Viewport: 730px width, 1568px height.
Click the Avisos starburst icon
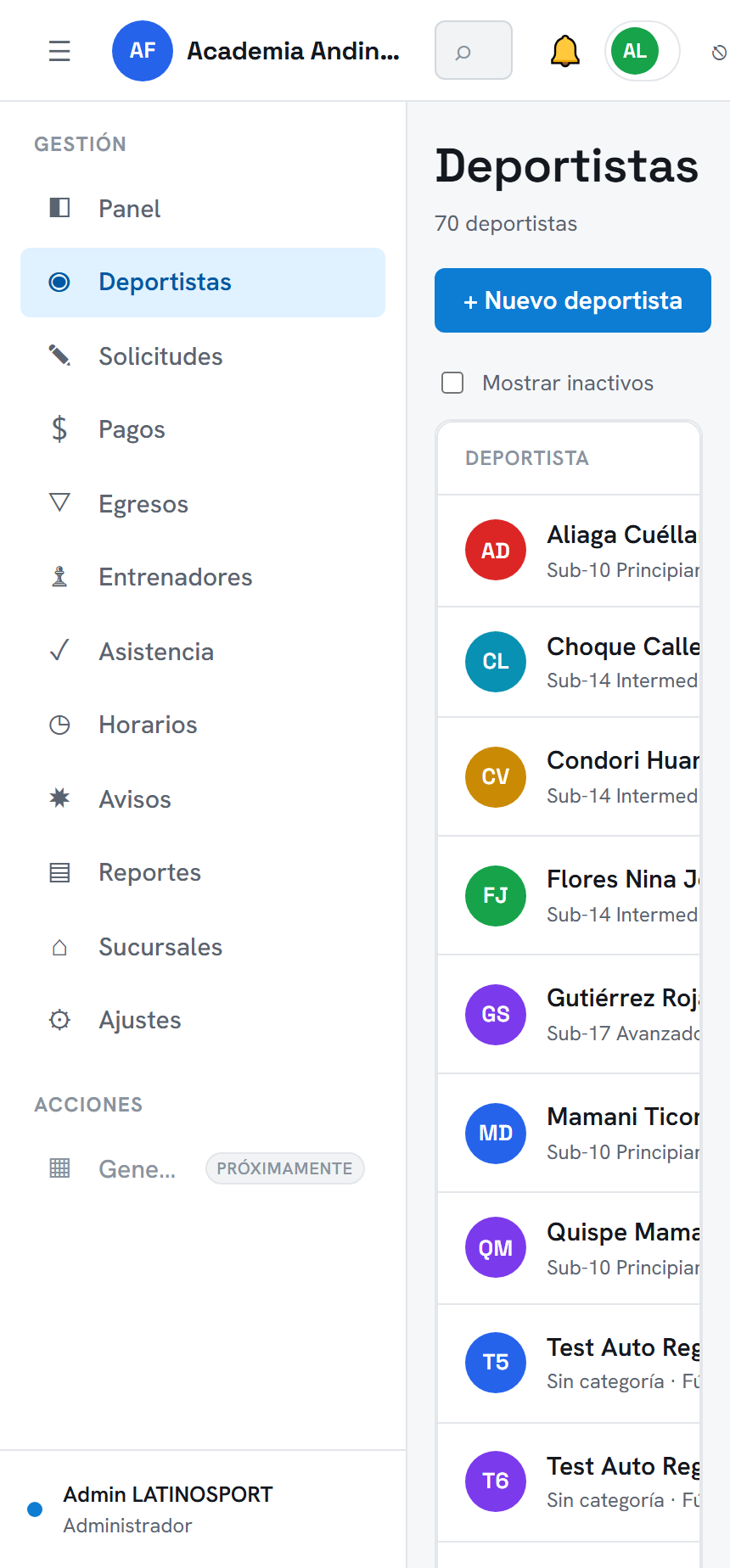(59, 798)
